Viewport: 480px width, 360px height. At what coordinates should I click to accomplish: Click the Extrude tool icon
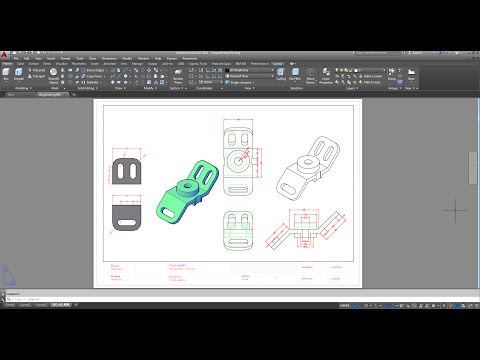(x=19, y=75)
